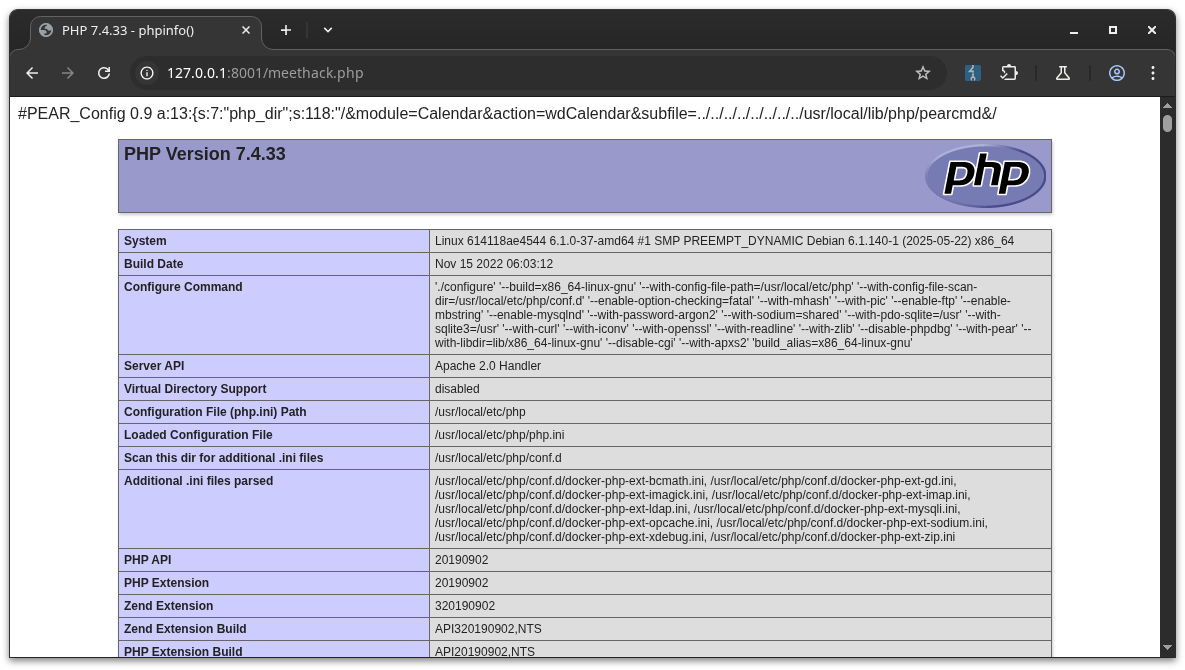1185x670 pixels.
Task: Minimize the browser window
Action: [1074, 30]
